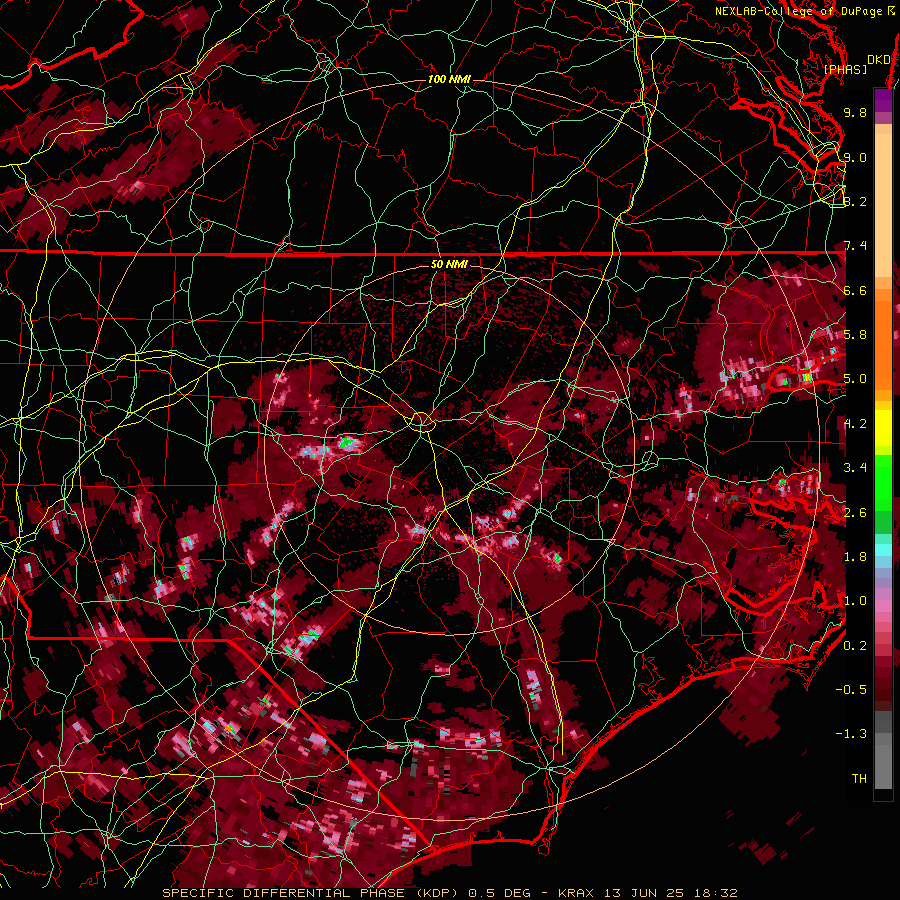Screen dimensions: 900x900
Task: Click the -0.5 value on the scale
Action: click(851, 690)
